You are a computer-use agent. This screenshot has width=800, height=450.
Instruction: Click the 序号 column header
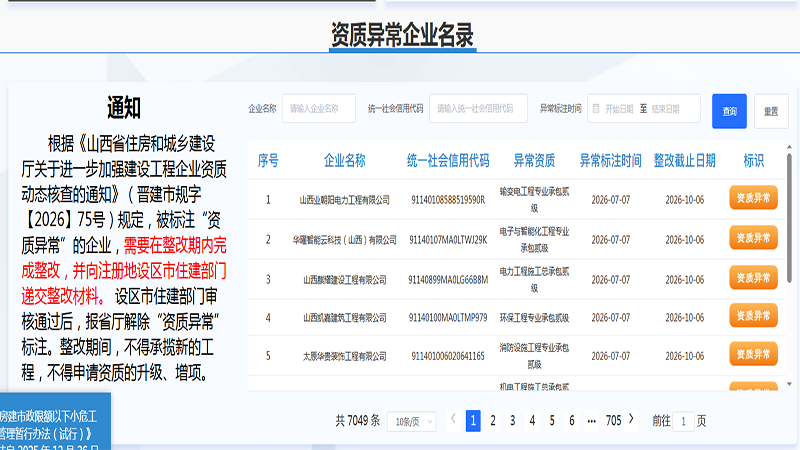[268, 161]
